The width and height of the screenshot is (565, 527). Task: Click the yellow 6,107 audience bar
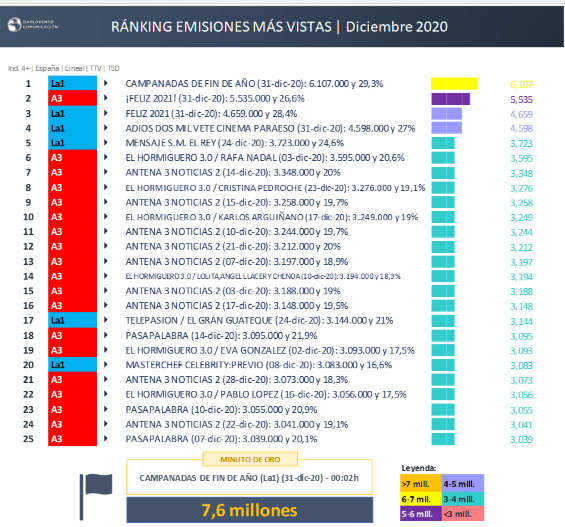(x=454, y=84)
